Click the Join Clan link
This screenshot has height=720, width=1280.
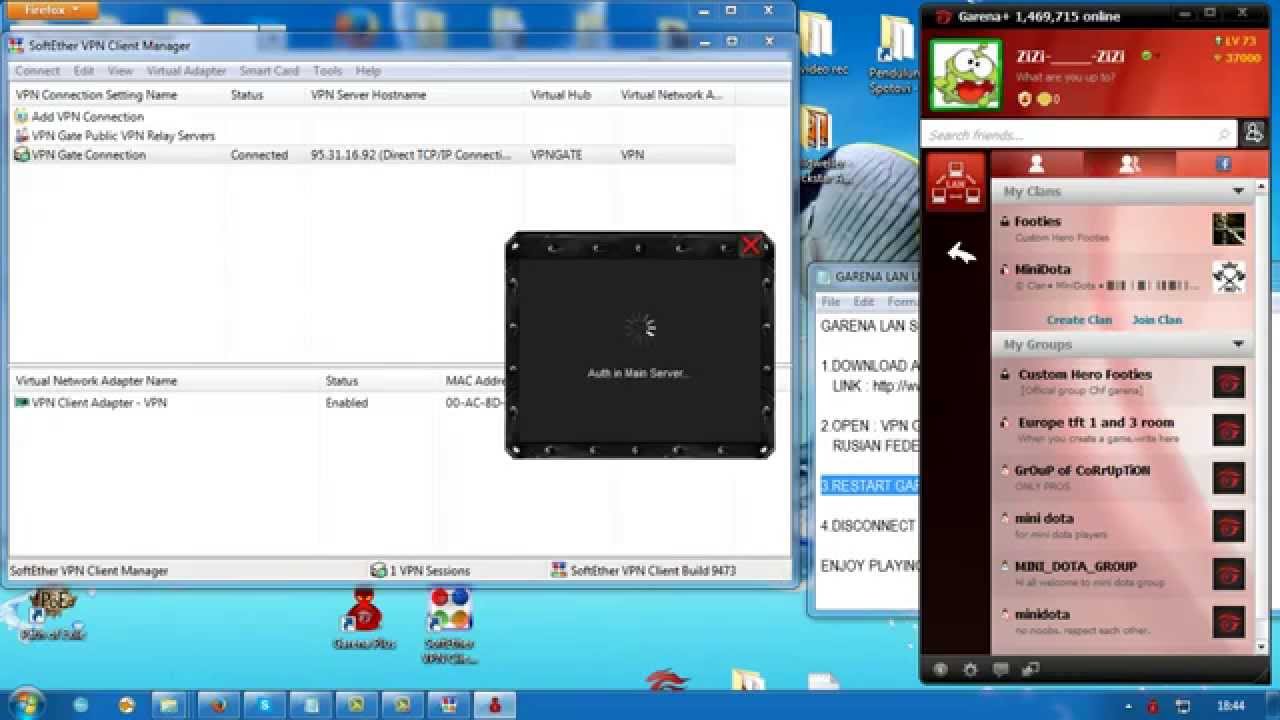pyautogui.click(x=1157, y=320)
